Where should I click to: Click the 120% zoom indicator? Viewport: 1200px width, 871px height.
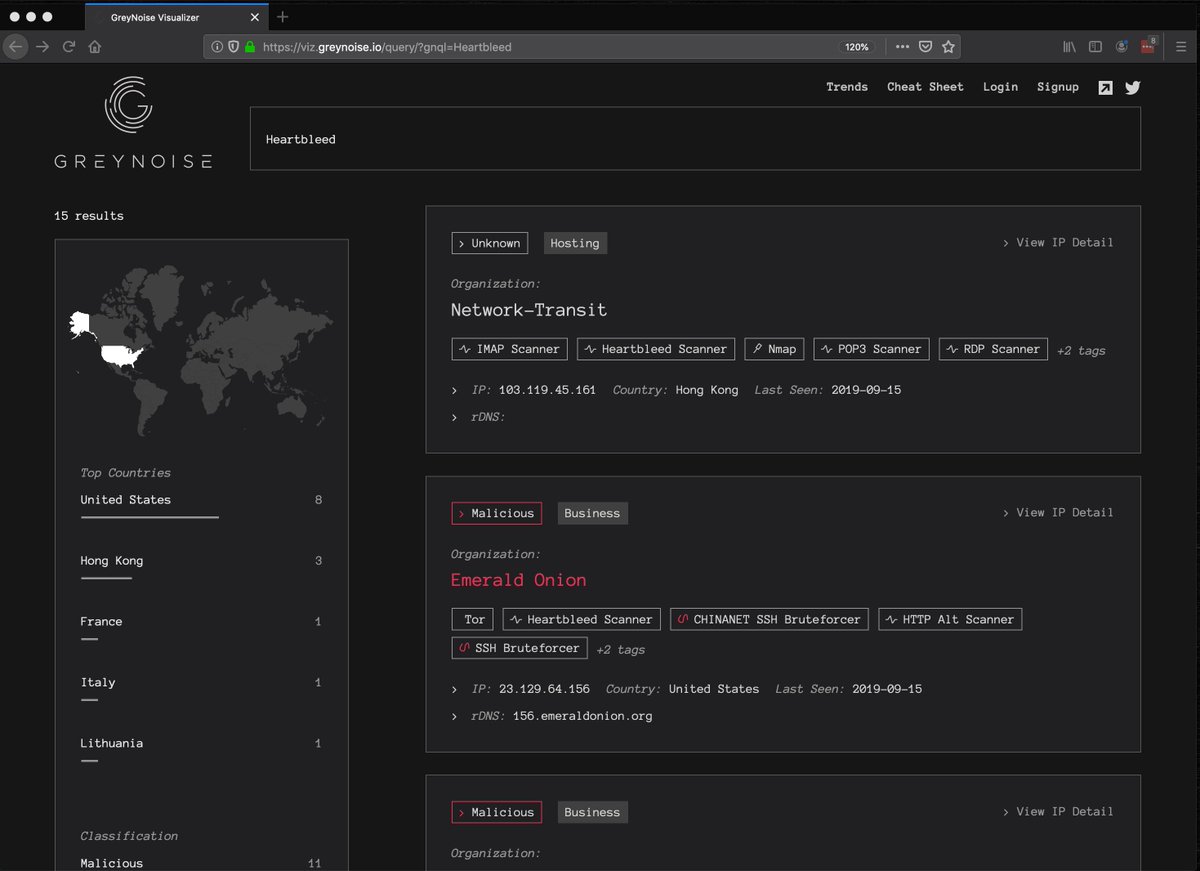pyautogui.click(x=857, y=47)
